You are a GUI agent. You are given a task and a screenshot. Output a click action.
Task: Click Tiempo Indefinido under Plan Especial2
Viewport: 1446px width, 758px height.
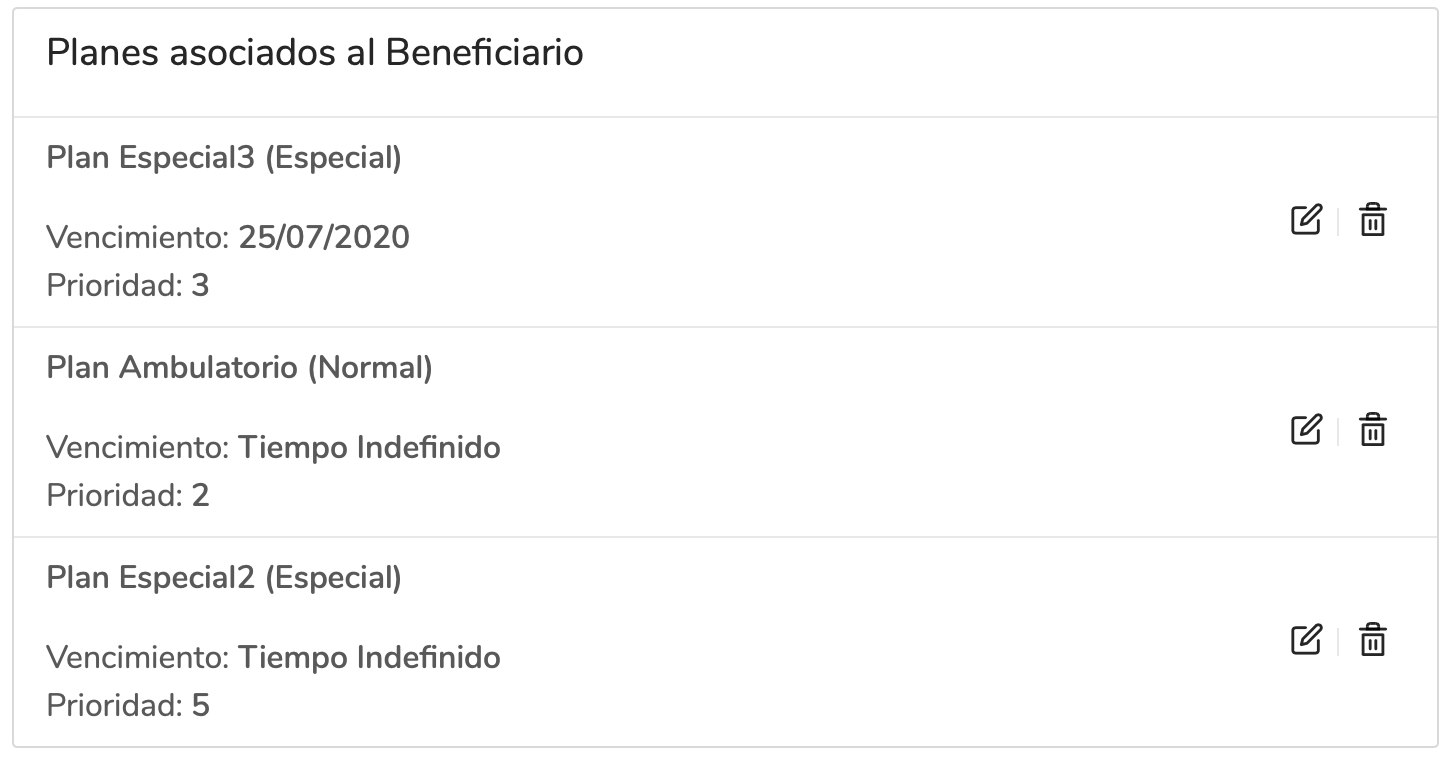click(x=369, y=657)
